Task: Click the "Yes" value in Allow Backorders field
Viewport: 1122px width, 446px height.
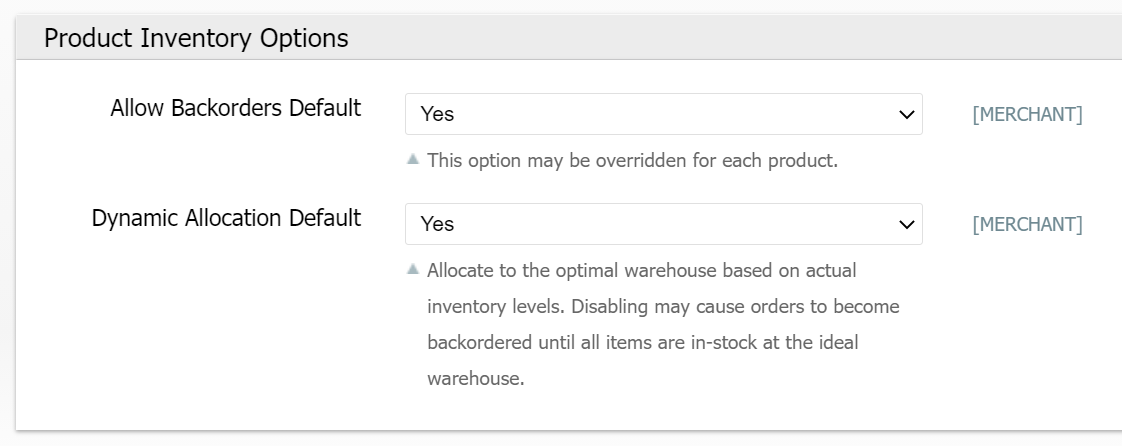Action: [x=438, y=115]
